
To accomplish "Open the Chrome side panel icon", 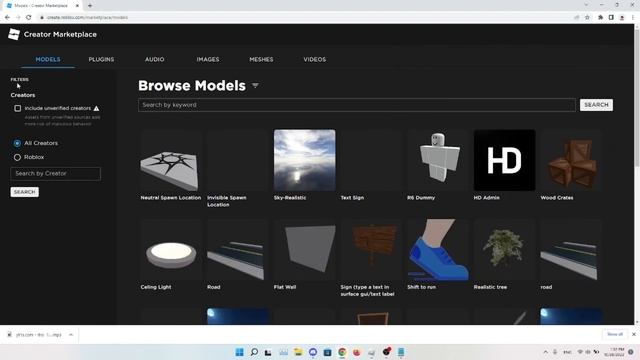I will [x=611, y=18].
